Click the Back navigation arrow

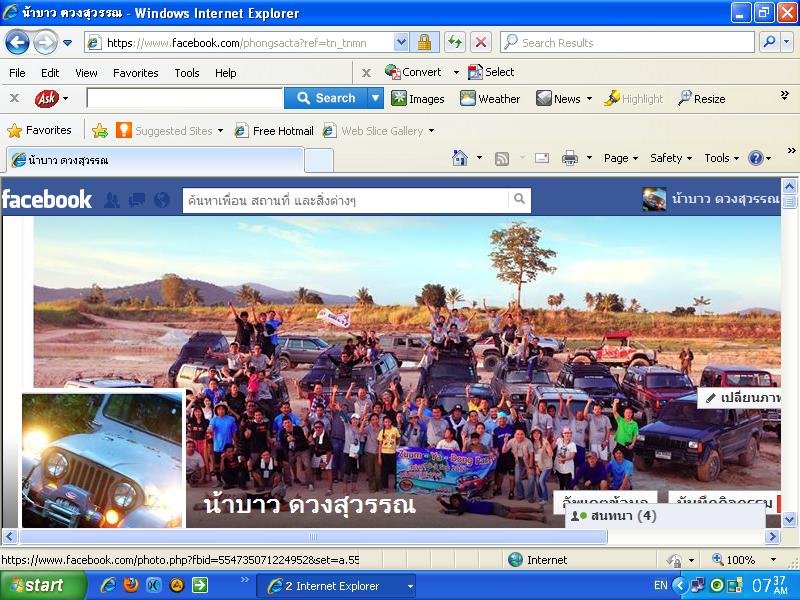(x=17, y=42)
